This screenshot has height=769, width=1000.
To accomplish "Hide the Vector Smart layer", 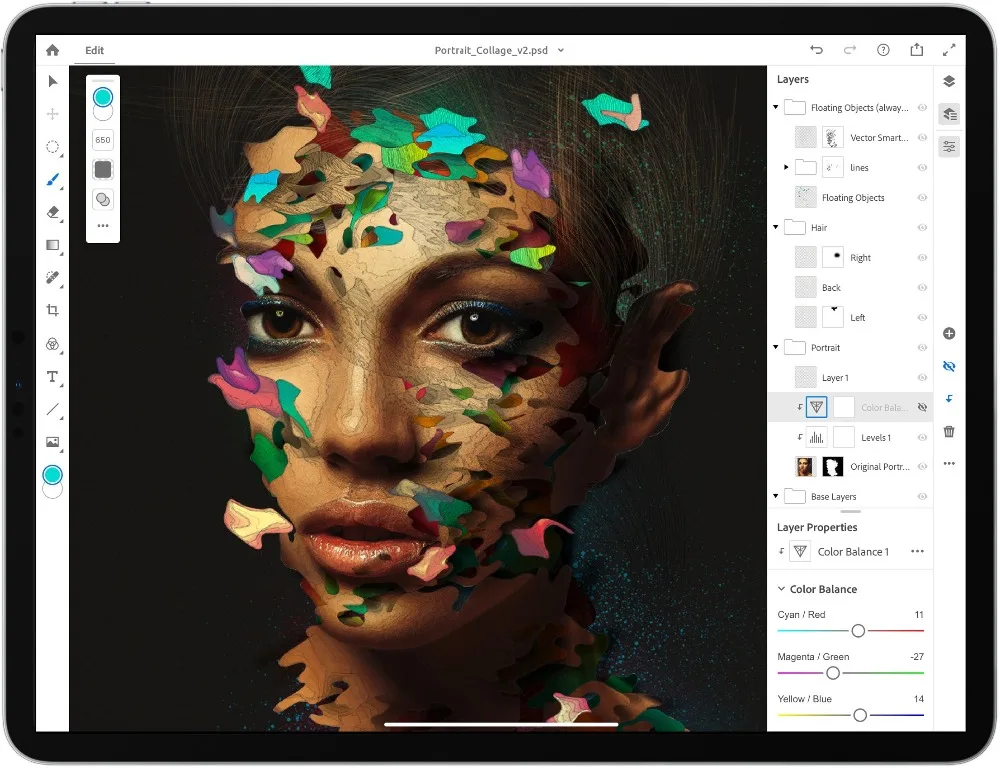I will click(922, 138).
